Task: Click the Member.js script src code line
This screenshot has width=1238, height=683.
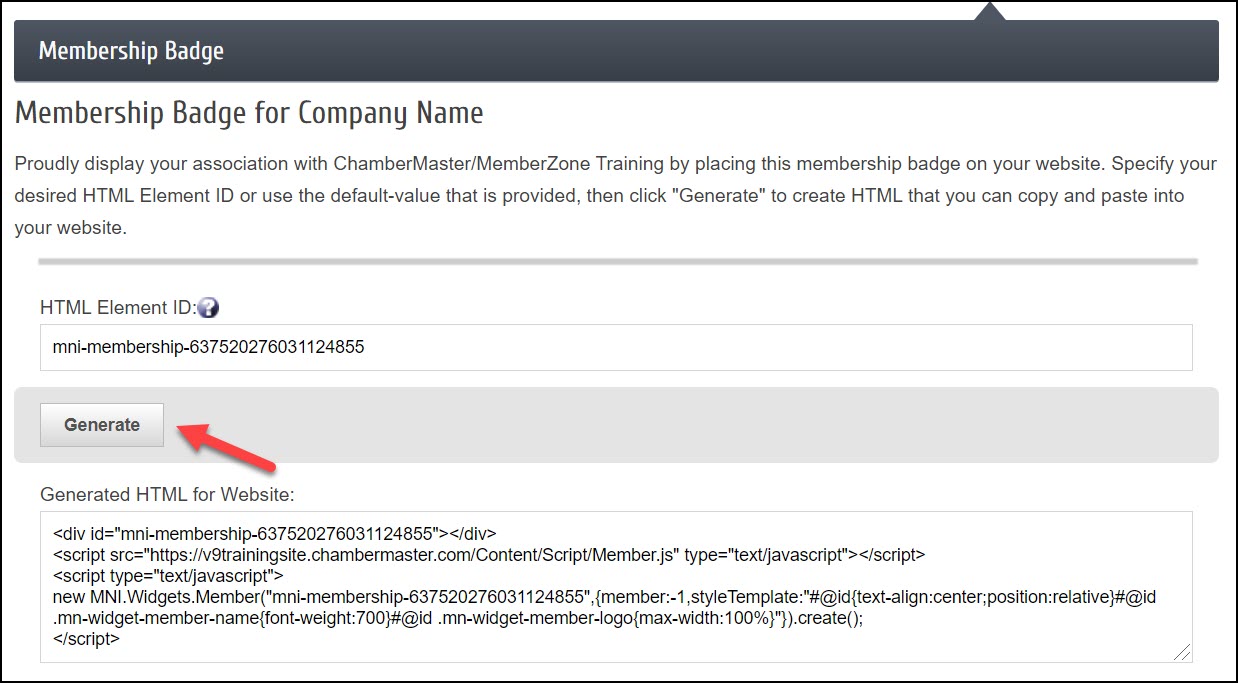Action: coord(489,554)
